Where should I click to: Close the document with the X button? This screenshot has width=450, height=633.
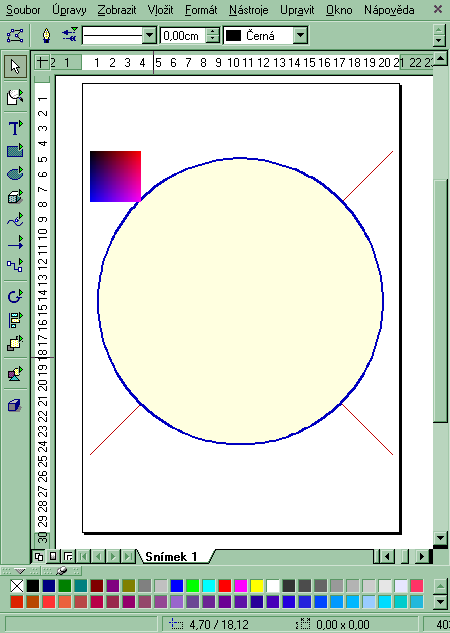click(437, 9)
